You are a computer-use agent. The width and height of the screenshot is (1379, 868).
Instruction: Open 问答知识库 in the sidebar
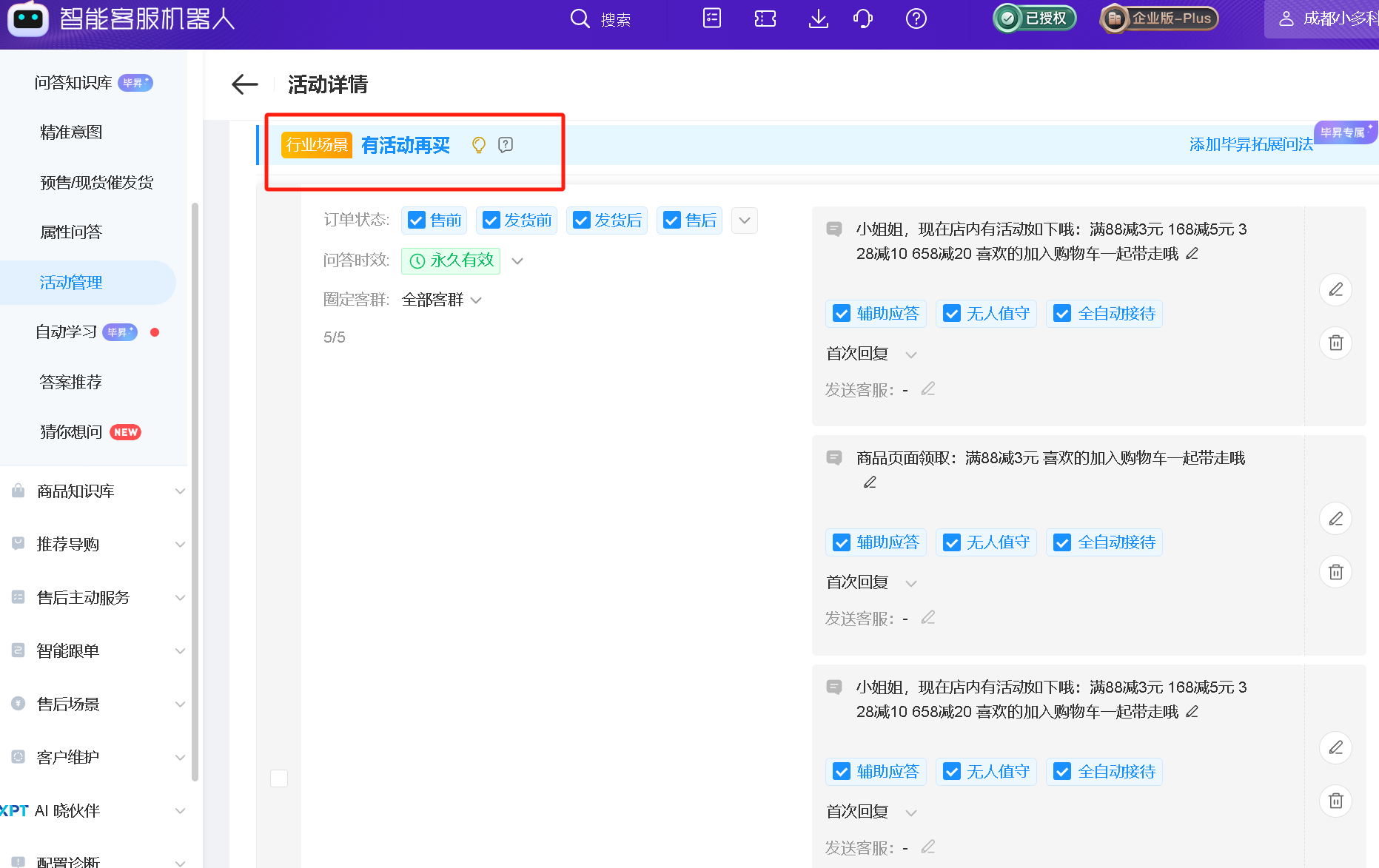pos(73,83)
